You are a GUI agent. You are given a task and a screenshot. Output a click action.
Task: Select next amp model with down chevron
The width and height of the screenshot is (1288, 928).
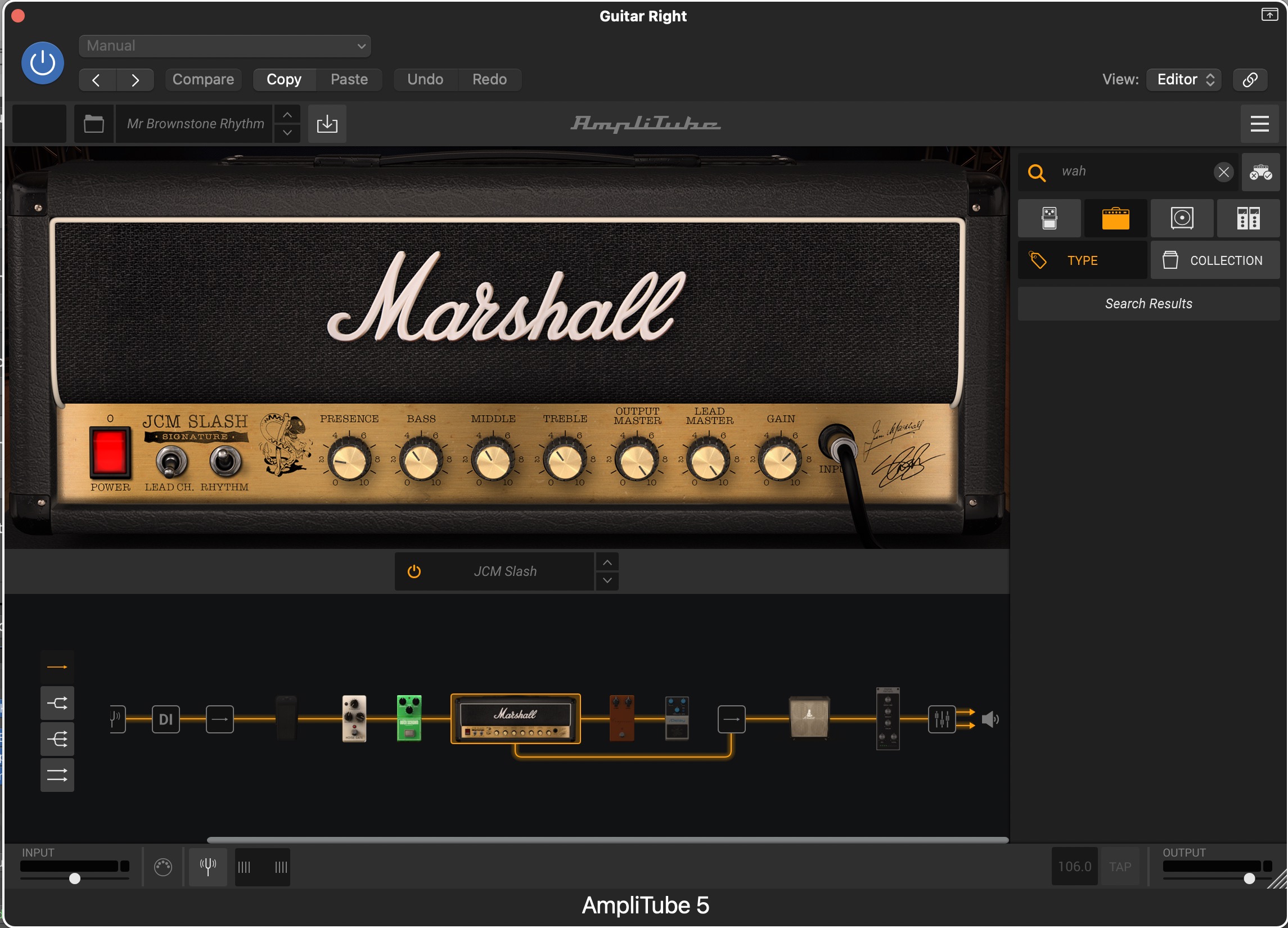pyautogui.click(x=607, y=580)
